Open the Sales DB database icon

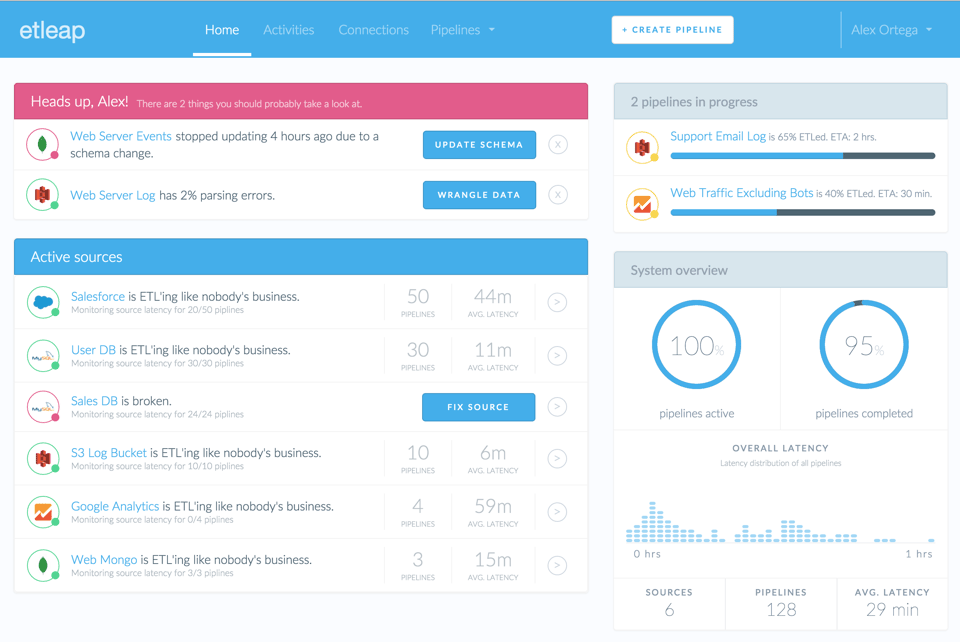click(x=42, y=407)
